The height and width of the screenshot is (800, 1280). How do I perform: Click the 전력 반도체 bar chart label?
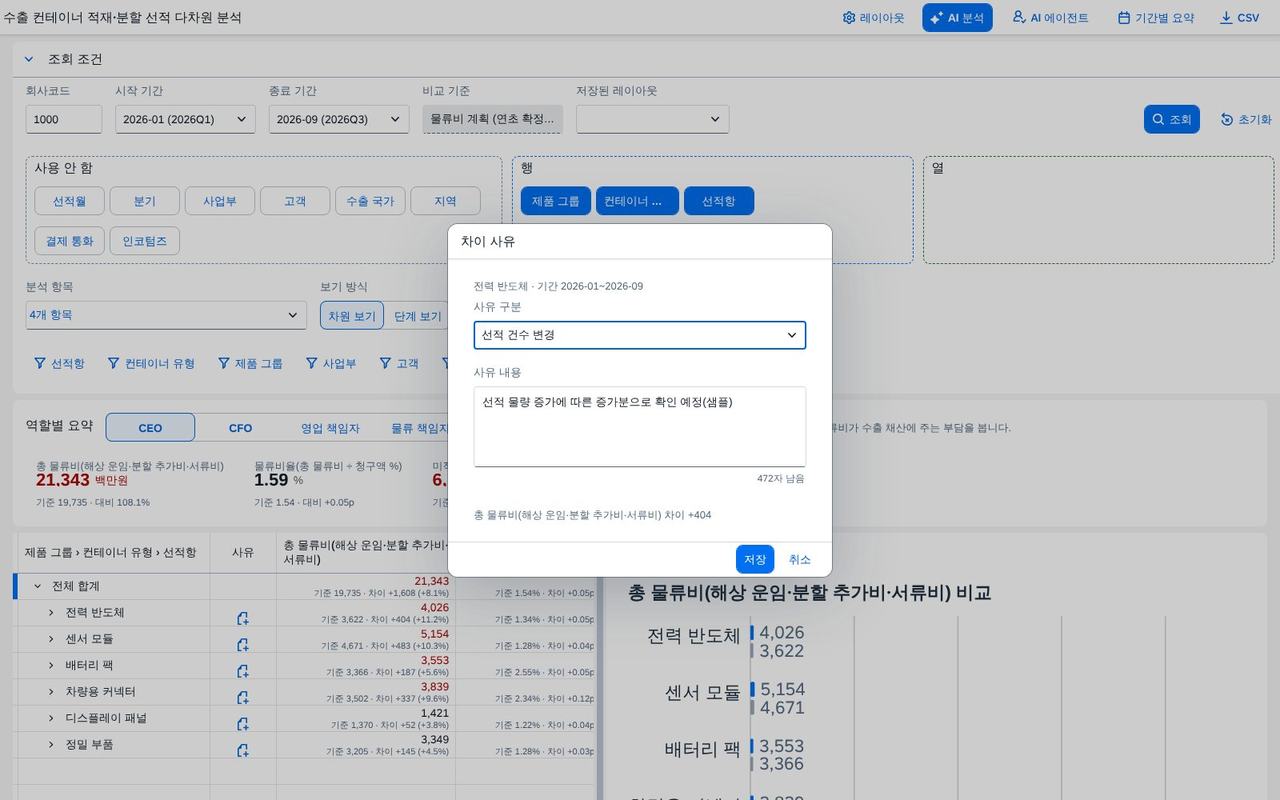pos(693,636)
